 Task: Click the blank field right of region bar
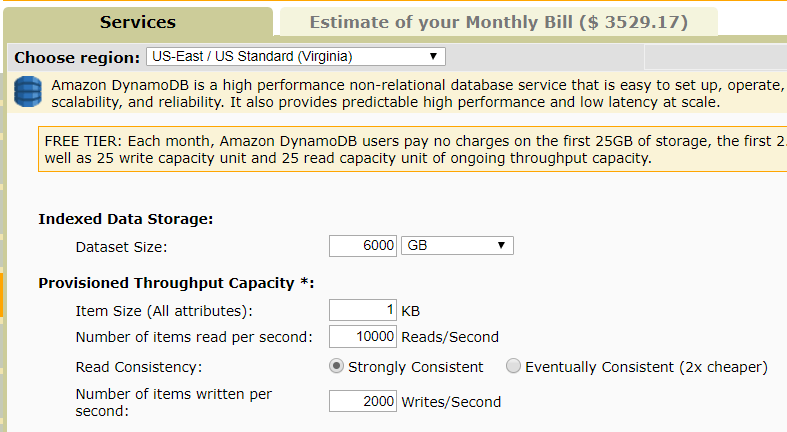[x=715, y=57]
